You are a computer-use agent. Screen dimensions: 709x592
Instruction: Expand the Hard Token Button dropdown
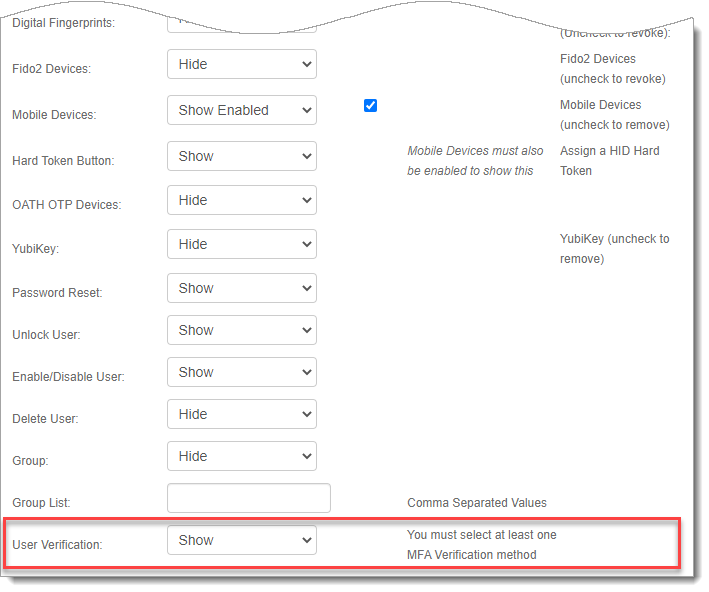click(x=241, y=157)
